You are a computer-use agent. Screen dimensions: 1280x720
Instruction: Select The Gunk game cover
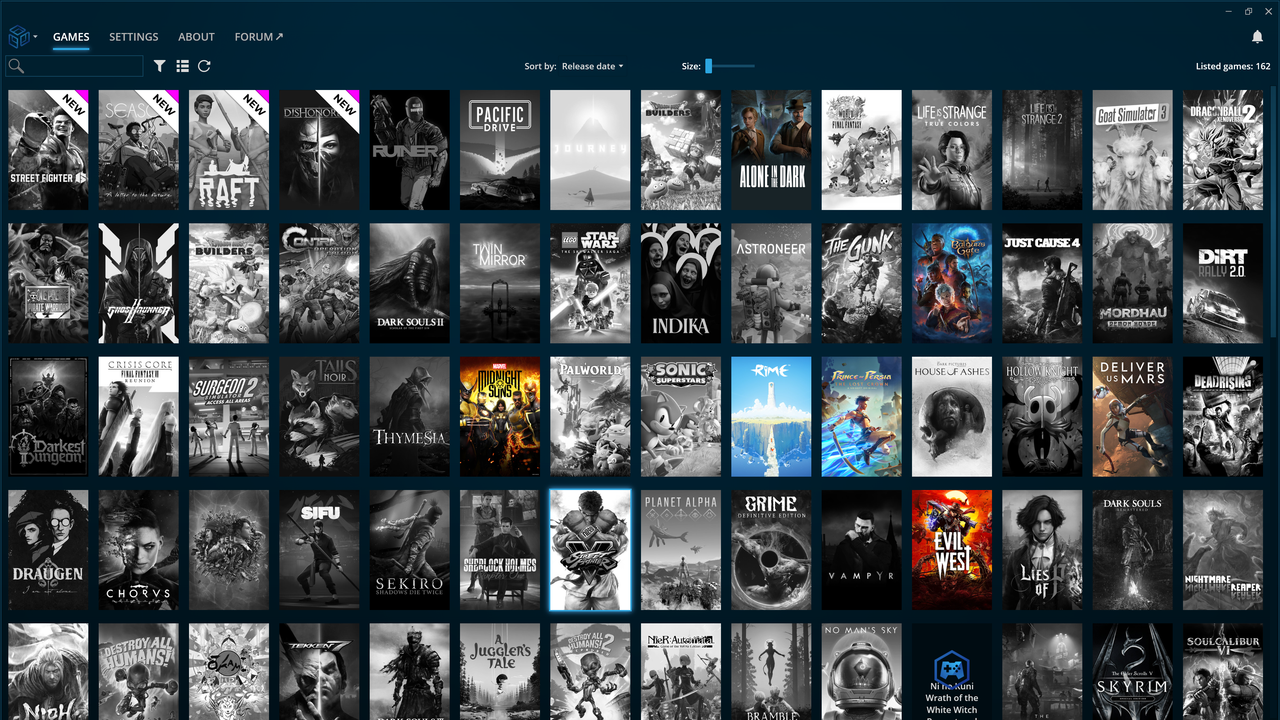(x=862, y=284)
